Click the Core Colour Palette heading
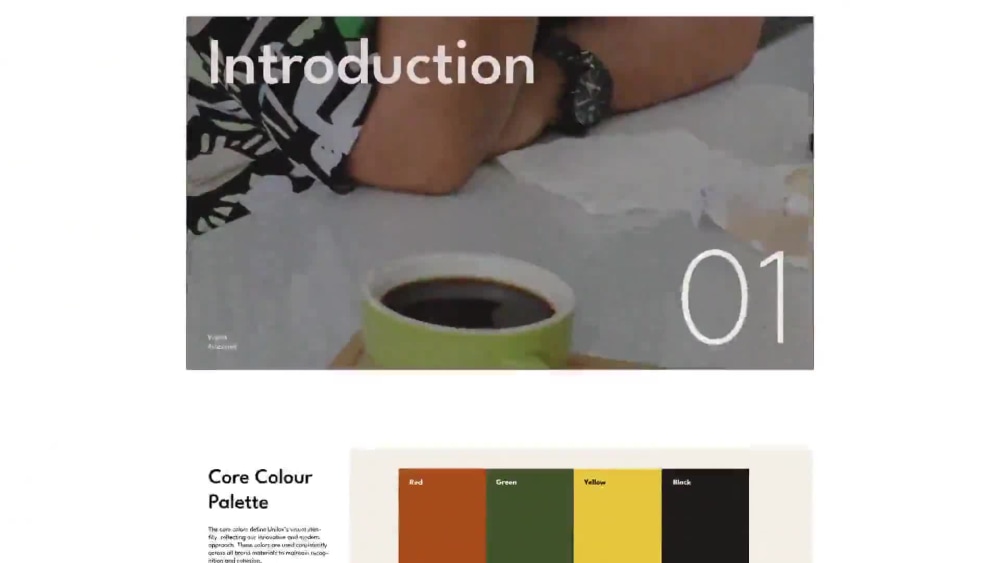 tap(260, 489)
